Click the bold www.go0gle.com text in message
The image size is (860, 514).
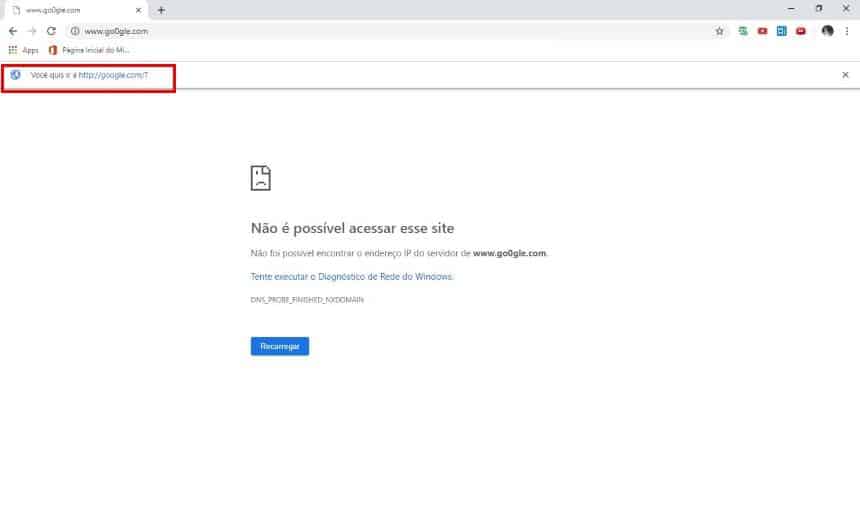click(509, 253)
